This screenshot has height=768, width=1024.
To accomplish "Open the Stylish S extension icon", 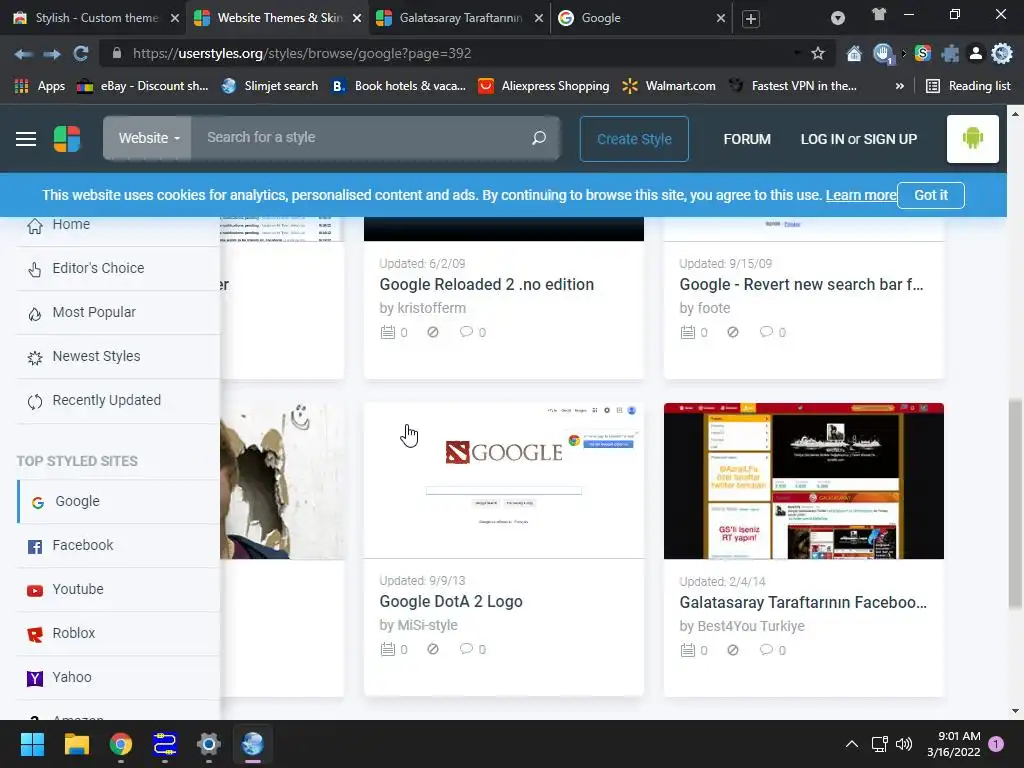I will coord(923,54).
